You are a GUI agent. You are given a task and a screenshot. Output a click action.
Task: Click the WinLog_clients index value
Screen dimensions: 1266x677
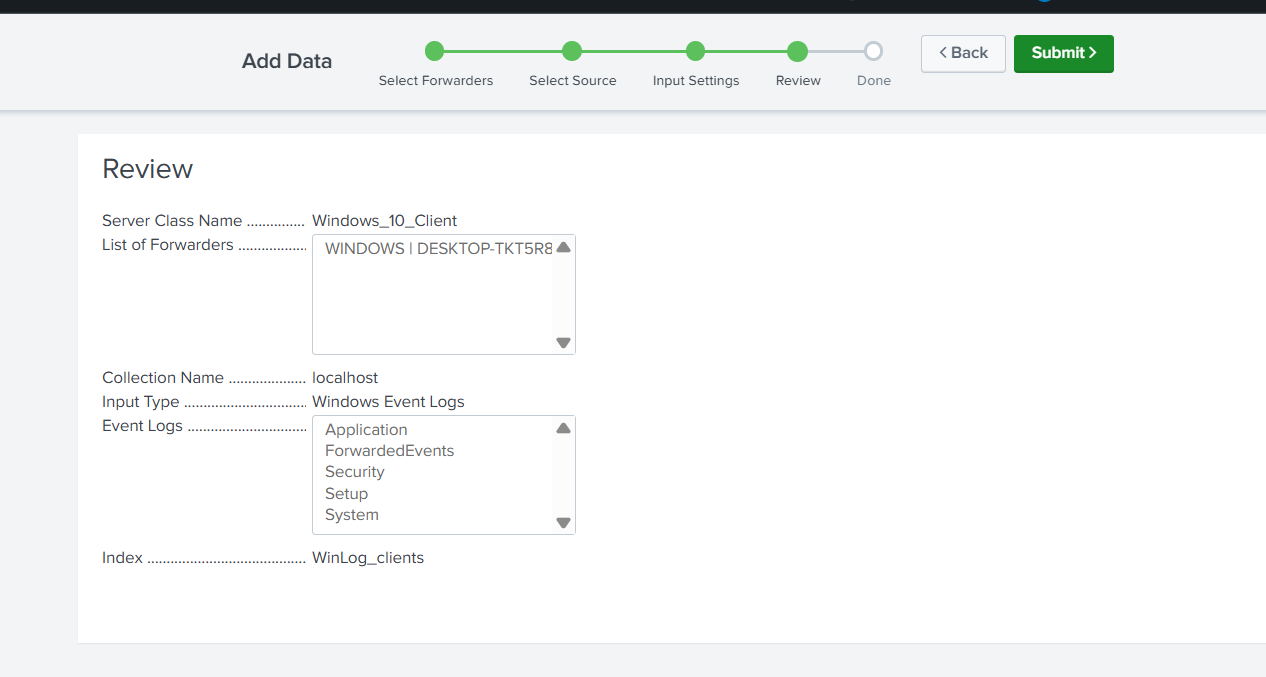(x=368, y=558)
